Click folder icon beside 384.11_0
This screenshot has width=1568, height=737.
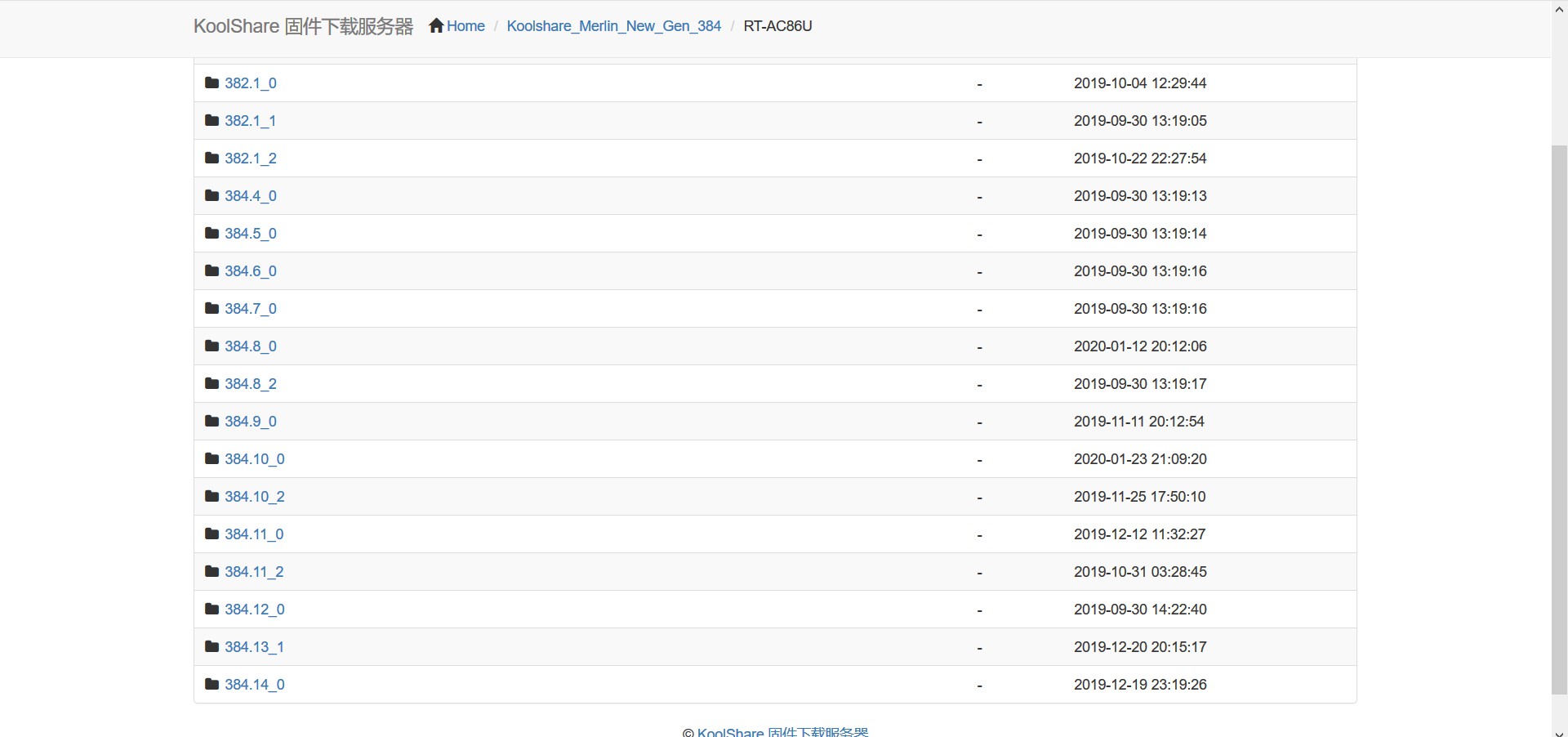(x=212, y=534)
